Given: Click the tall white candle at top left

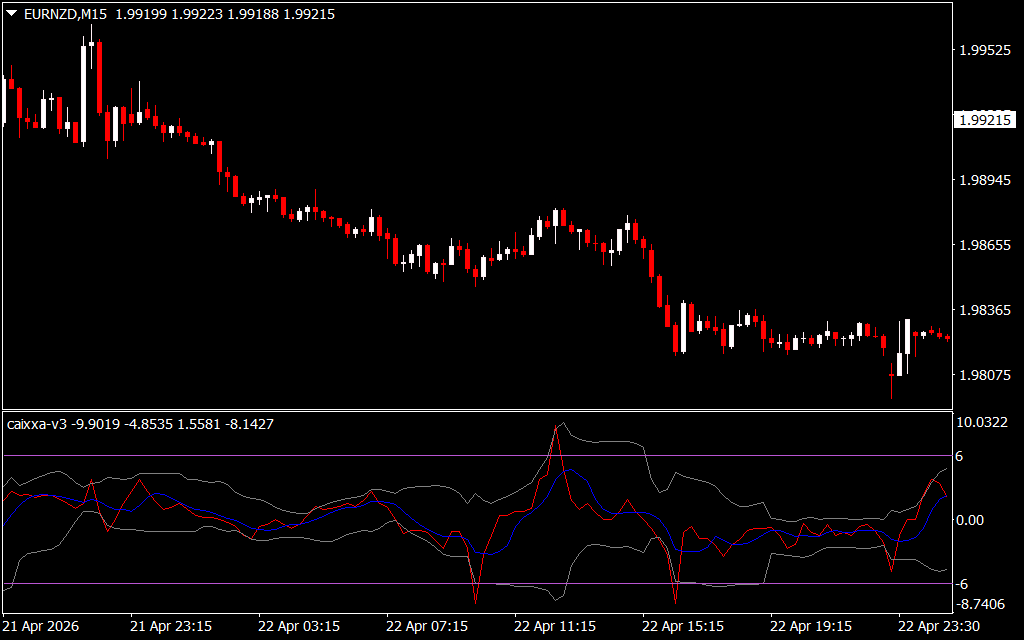Looking at the screenshot, I should click(84, 91).
